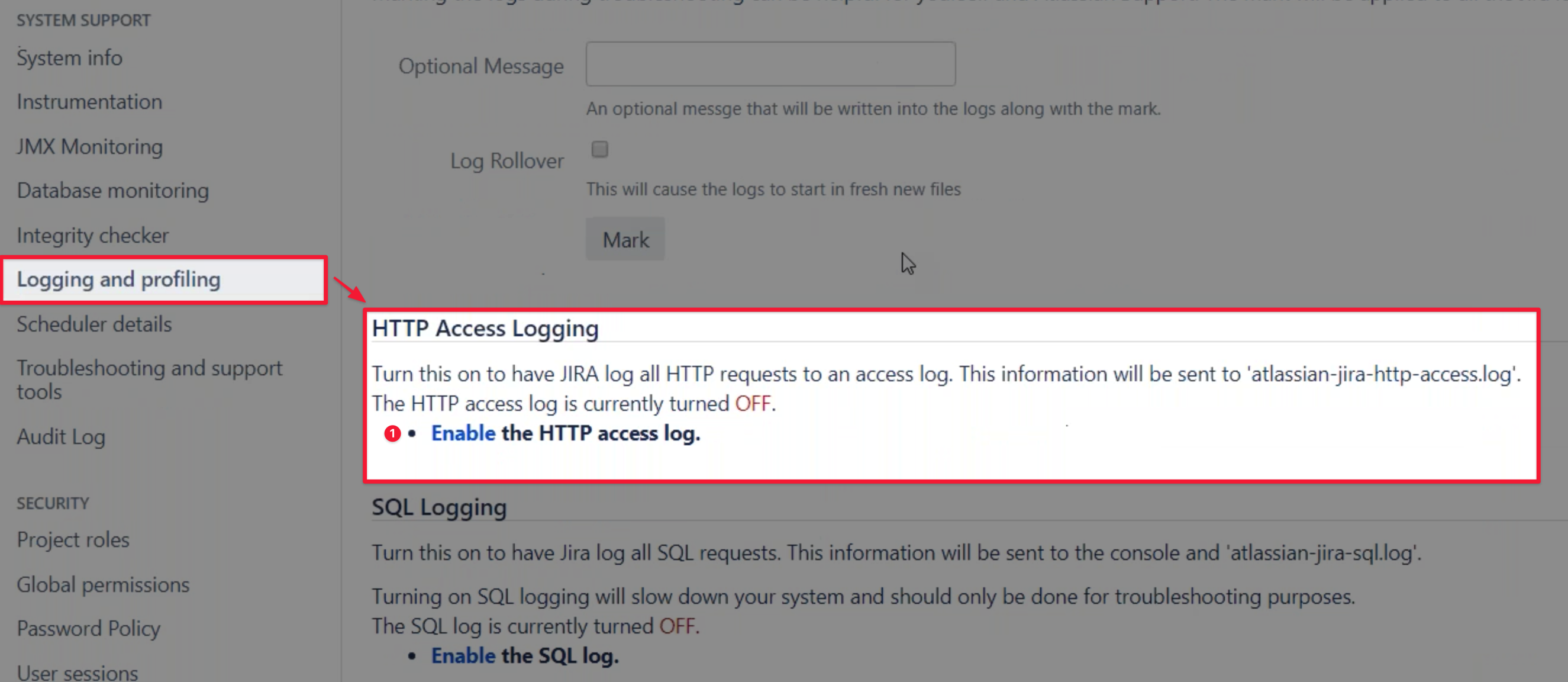This screenshot has height=682, width=1568.
Task: Enable the SQL log
Action: [x=463, y=656]
